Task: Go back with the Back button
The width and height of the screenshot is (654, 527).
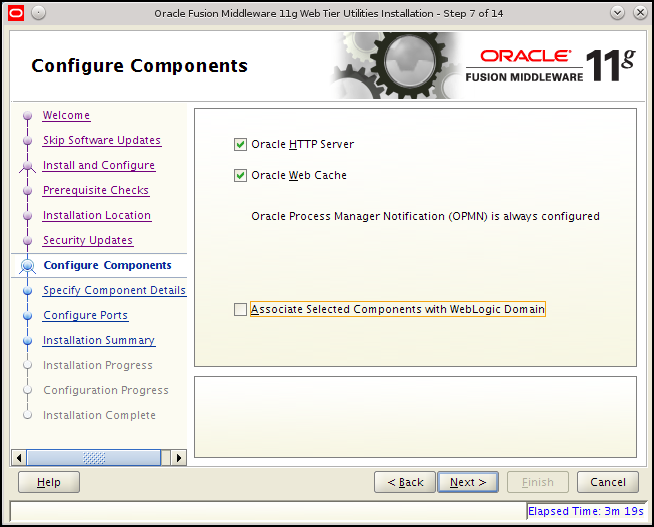Action: (405, 482)
